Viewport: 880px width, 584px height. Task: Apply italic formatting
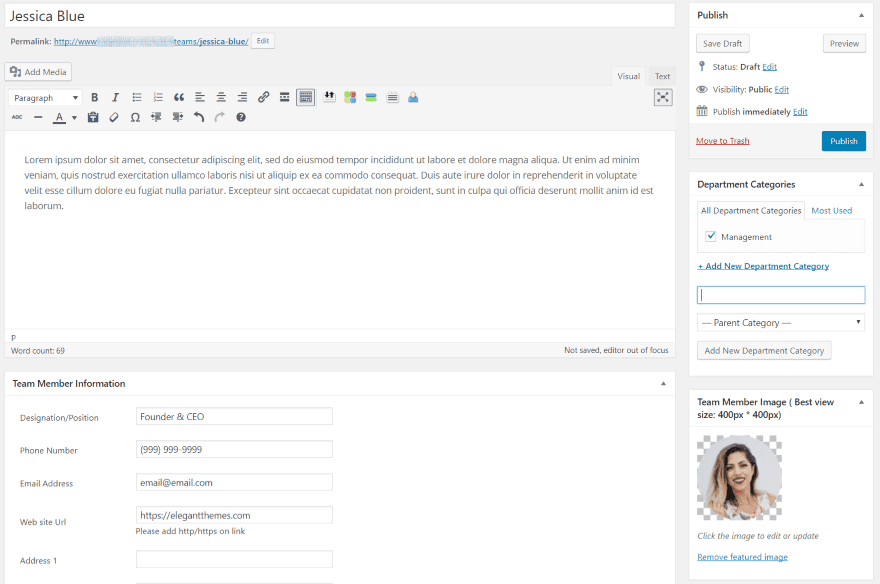(115, 98)
